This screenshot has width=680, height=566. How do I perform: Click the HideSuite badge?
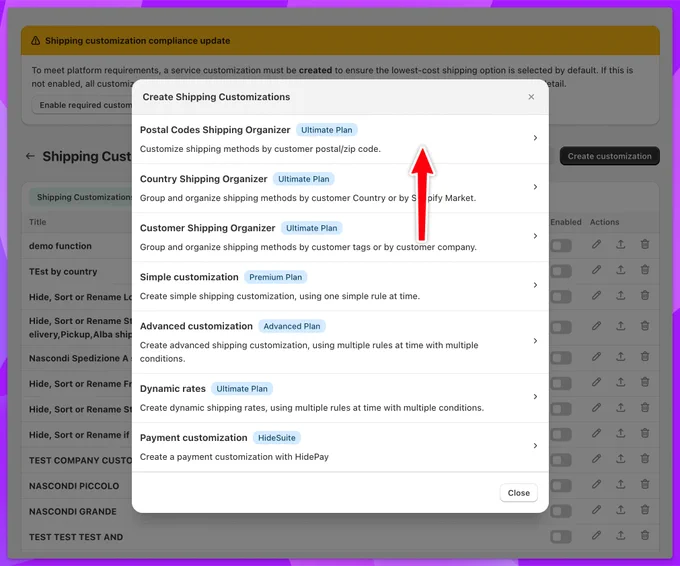point(277,438)
